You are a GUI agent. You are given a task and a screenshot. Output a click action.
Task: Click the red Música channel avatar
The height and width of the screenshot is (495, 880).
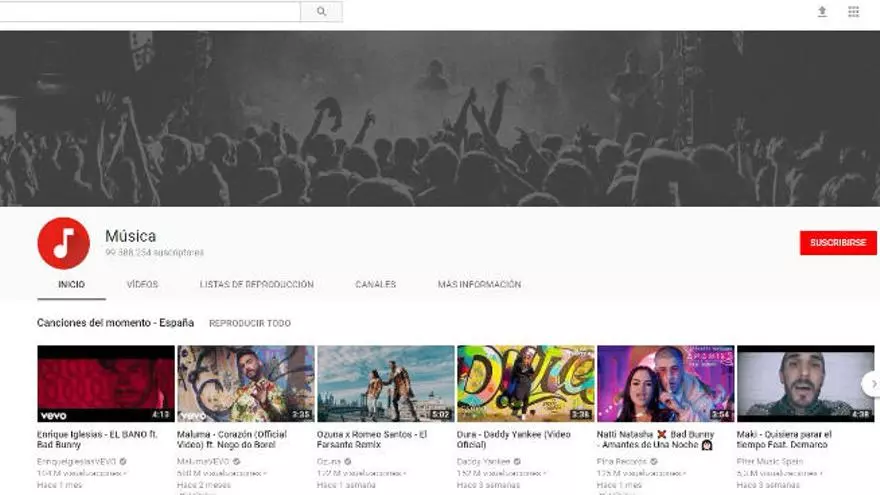(x=63, y=243)
